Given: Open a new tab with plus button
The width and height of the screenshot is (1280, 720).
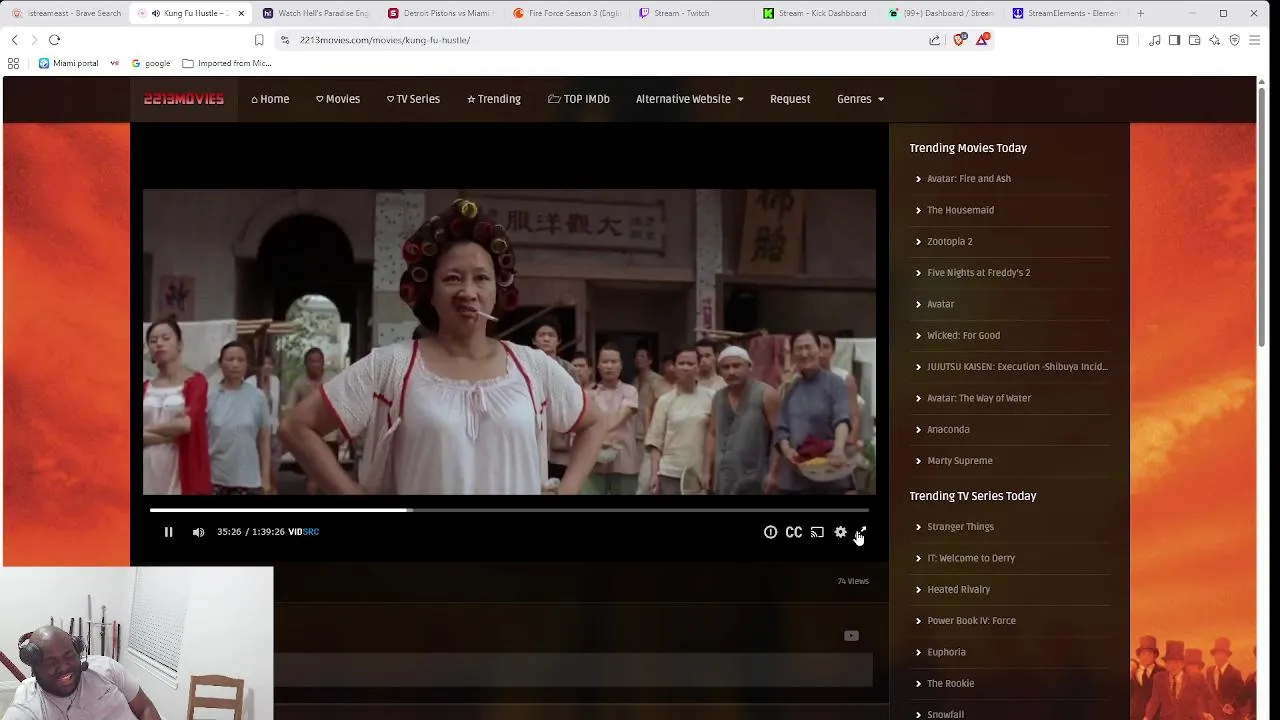Looking at the screenshot, I should click(x=1140, y=13).
